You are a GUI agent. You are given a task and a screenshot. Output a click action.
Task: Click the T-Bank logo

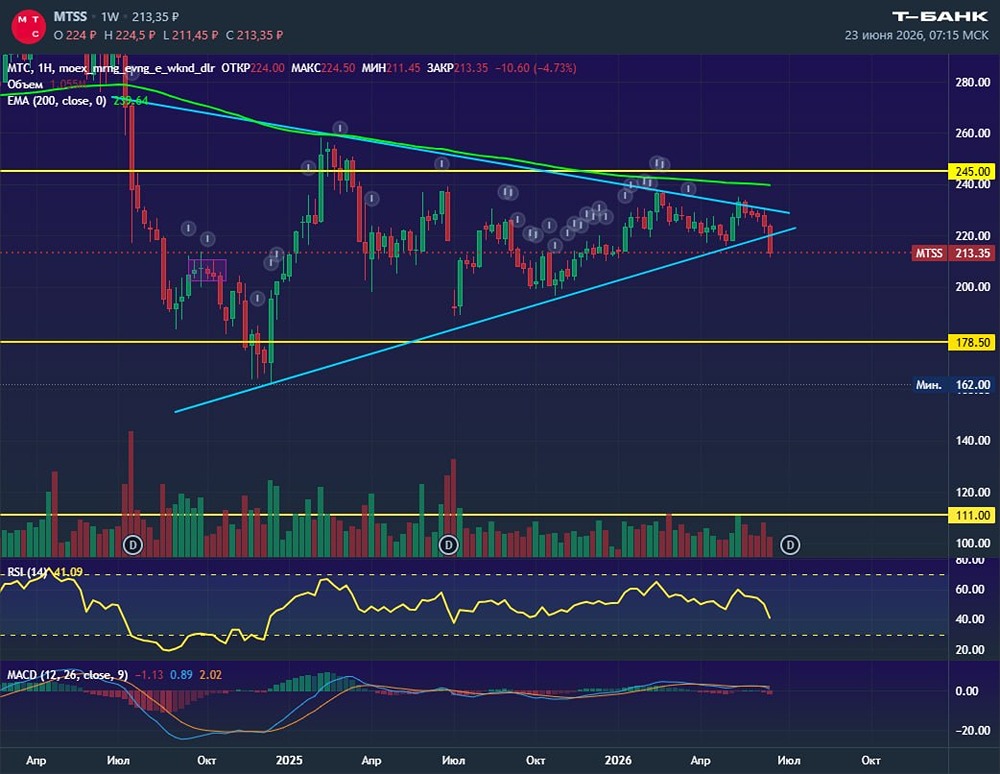(x=939, y=17)
